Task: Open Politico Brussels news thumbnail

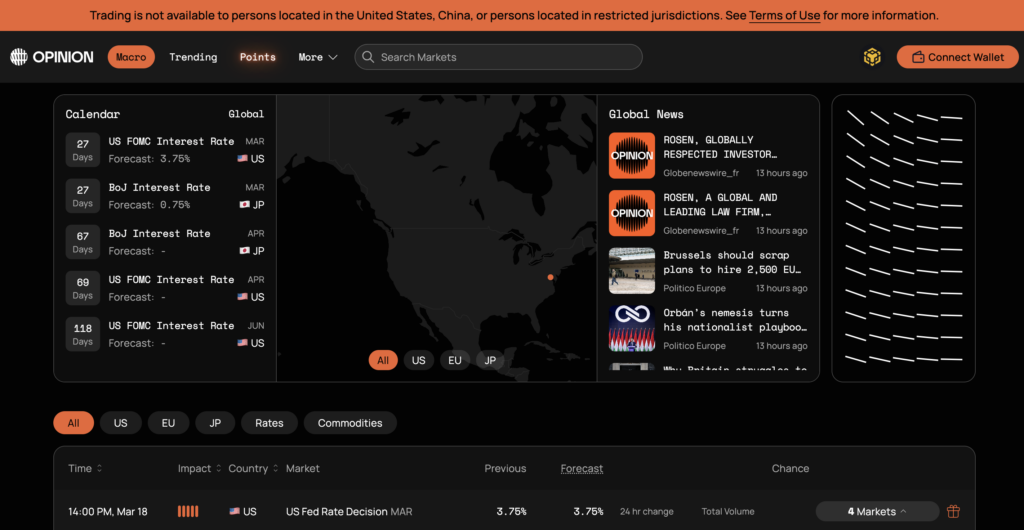Action: click(x=632, y=271)
